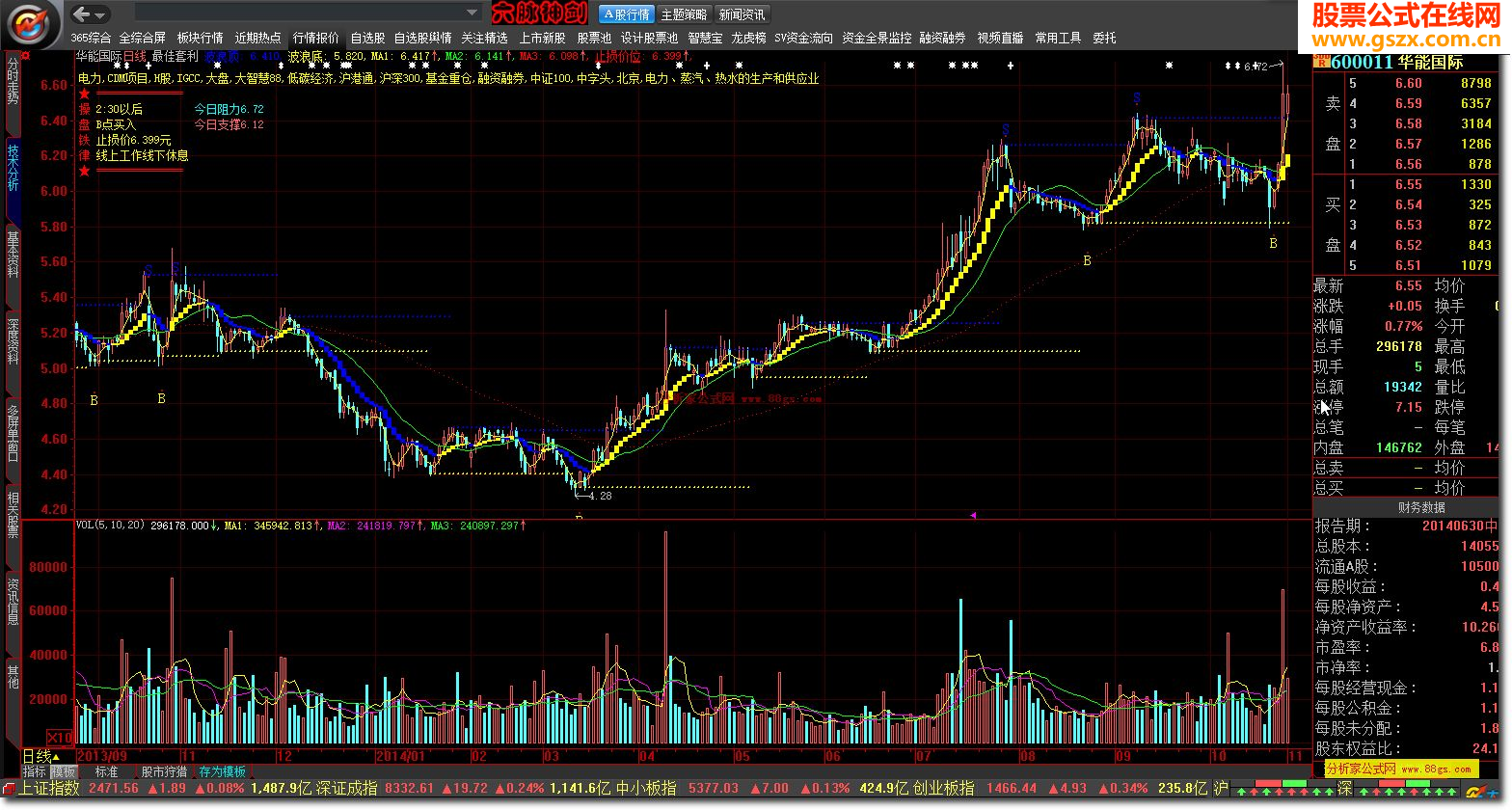Open the 365综合 menu
1512x810 pixels.
[x=91, y=38]
